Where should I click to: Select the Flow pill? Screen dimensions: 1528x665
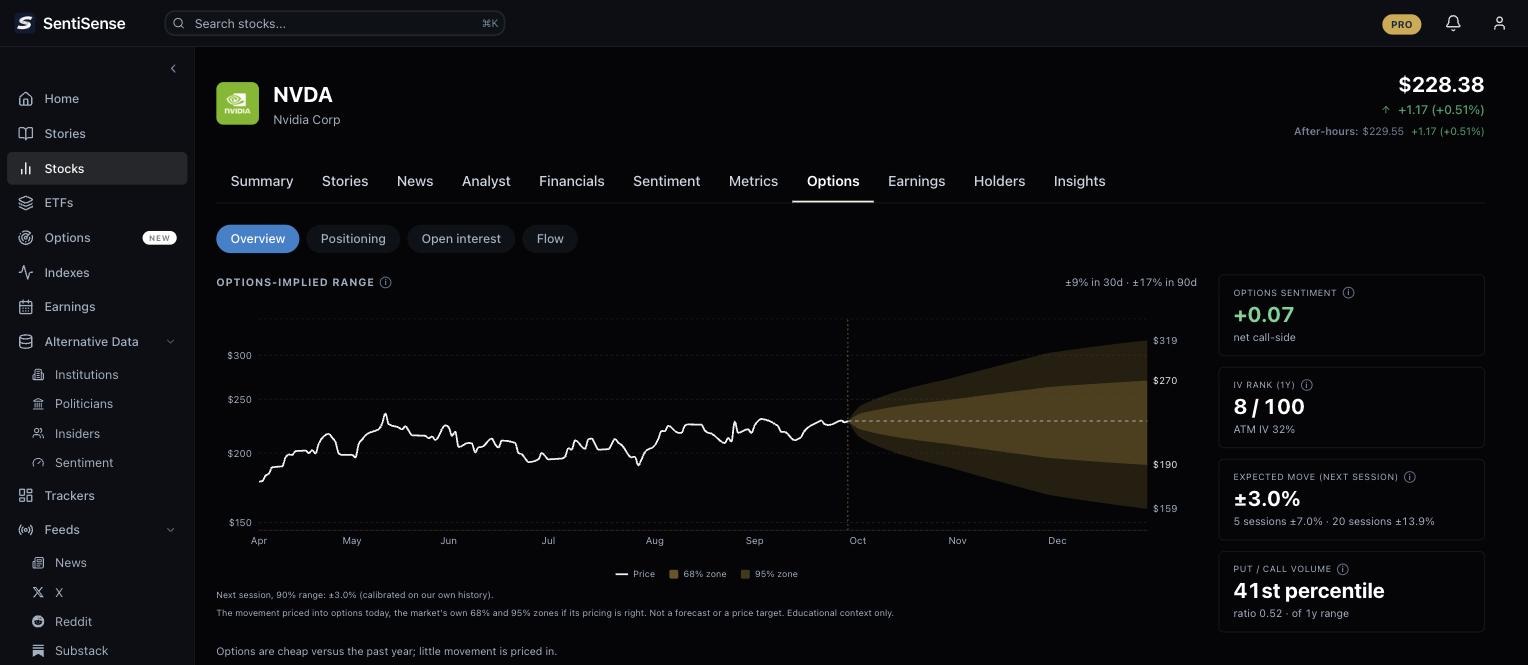coord(550,239)
